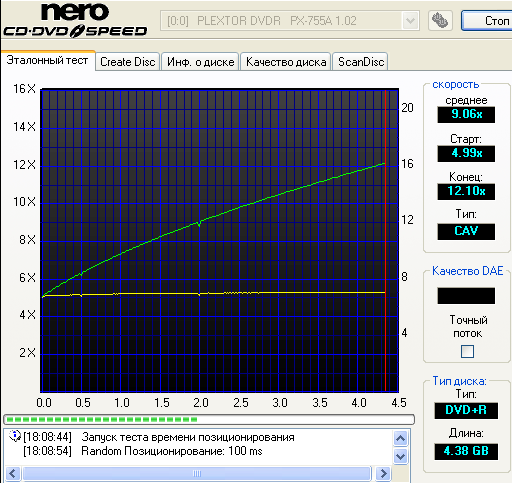Switch to the Create Disc tab
The image size is (512, 483).
pyautogui.click(x=128, y=62)
